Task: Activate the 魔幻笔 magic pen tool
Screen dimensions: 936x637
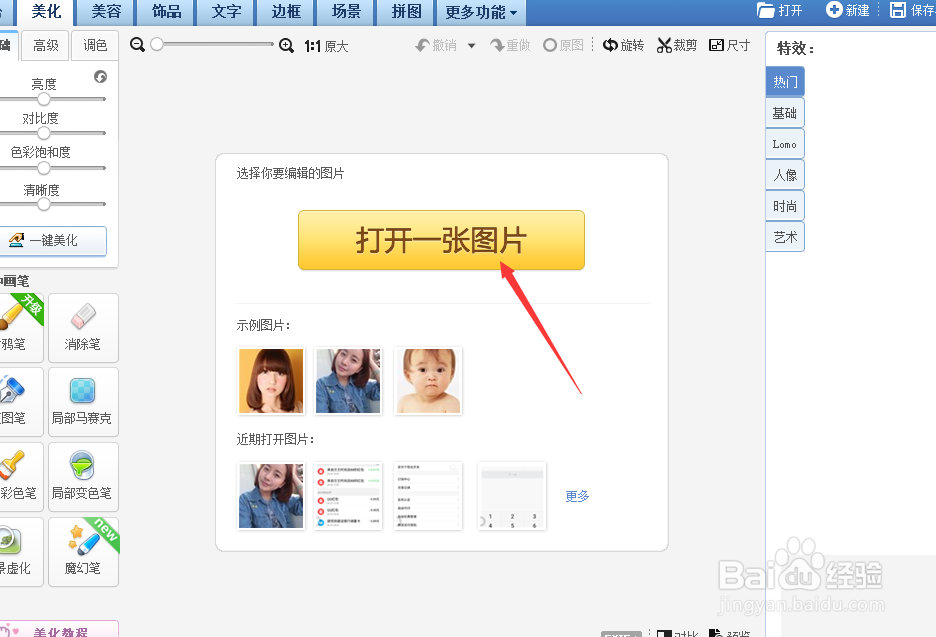Action: [83, 551]
